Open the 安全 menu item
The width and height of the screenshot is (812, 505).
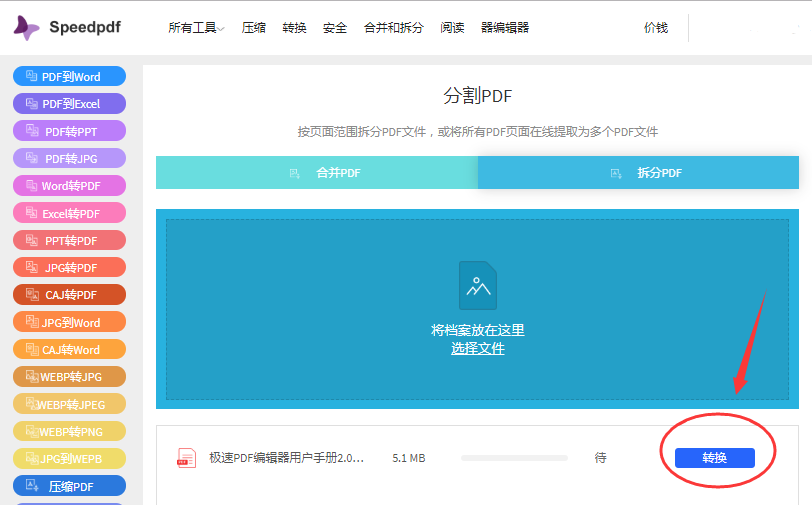335,27
